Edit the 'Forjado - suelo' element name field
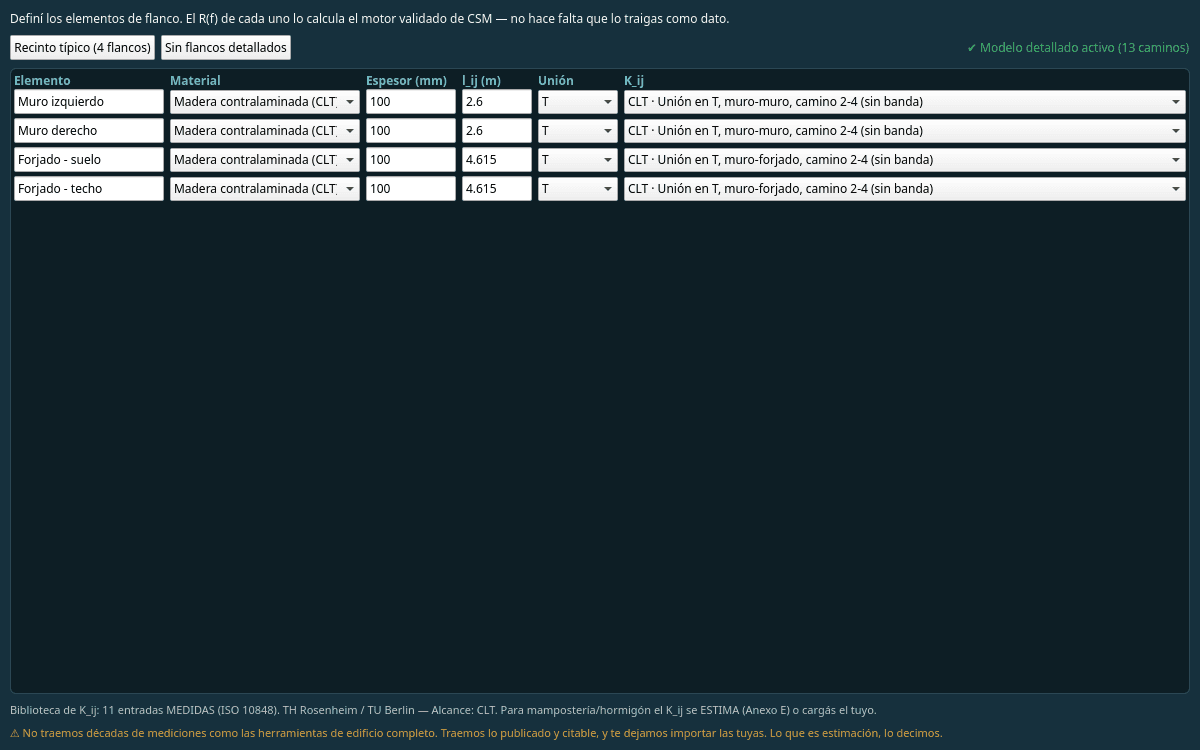 (89, 159)
